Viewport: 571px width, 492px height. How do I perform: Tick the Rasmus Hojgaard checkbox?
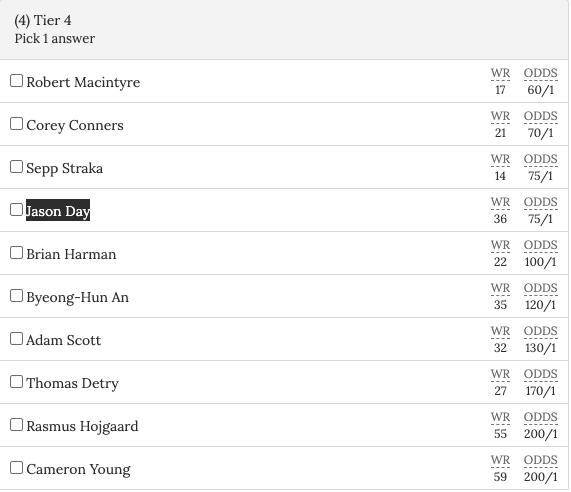click(16, 425)
